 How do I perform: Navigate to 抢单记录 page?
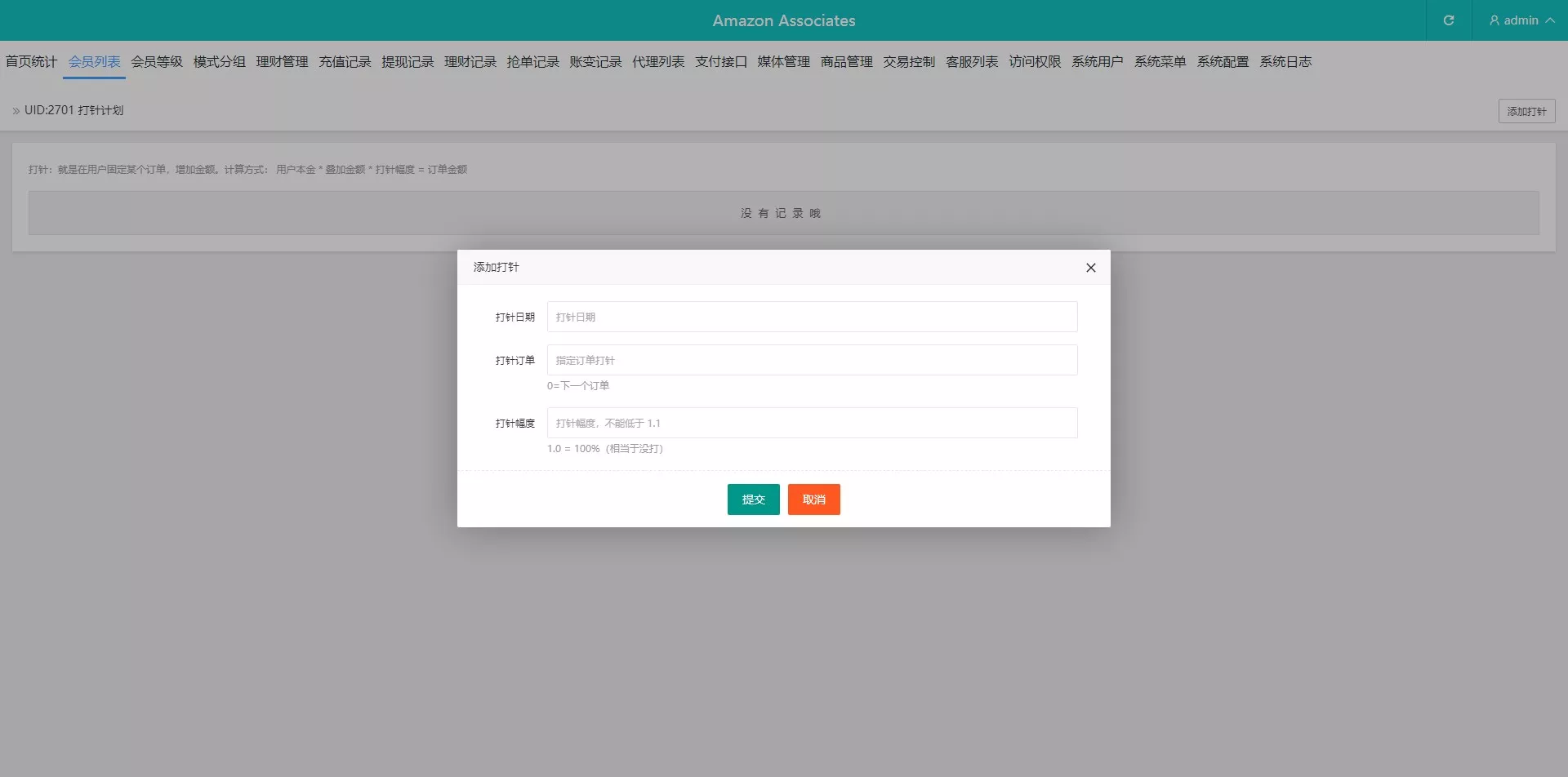[x=532, y=62]
